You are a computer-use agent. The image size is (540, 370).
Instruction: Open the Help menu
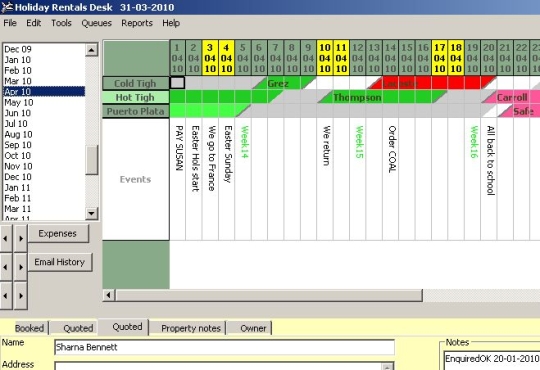click(171, 23)
